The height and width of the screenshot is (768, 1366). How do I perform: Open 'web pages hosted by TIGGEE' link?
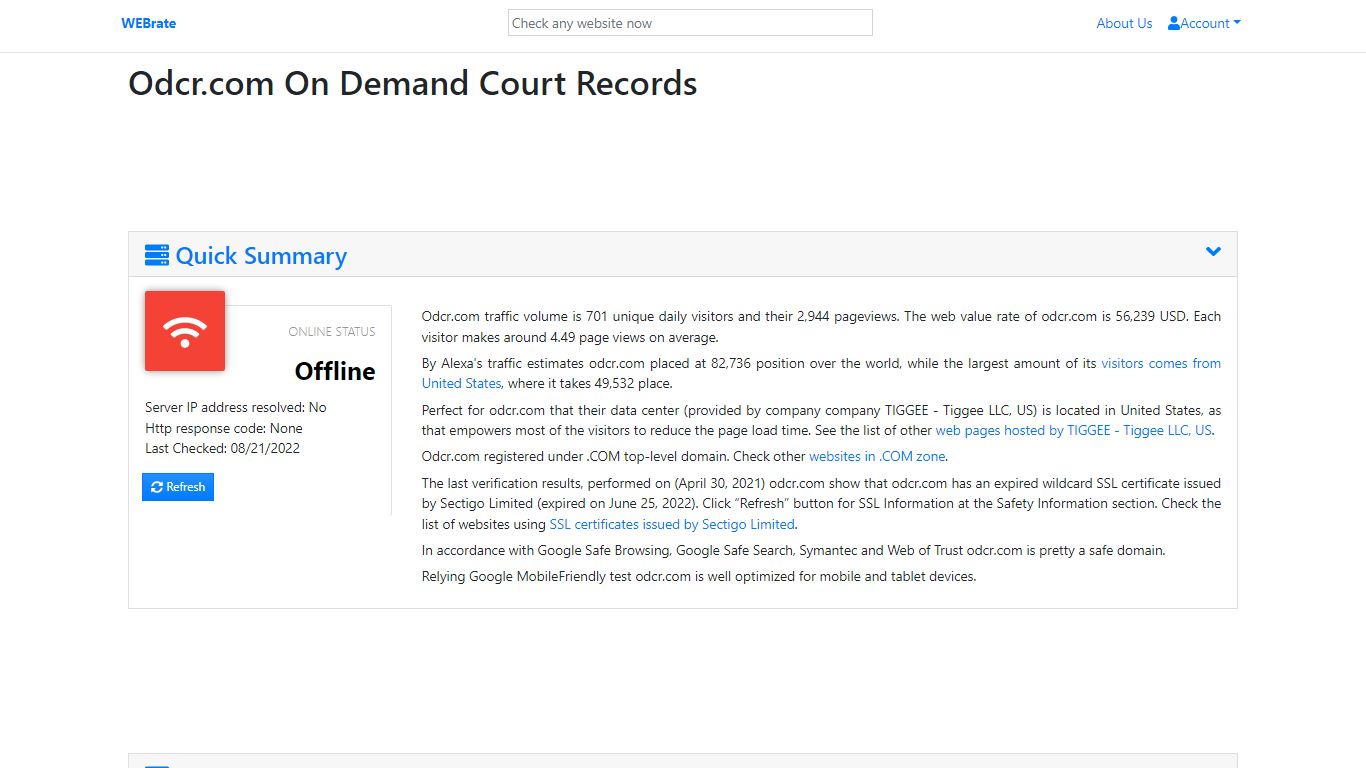click(1073, 430)
